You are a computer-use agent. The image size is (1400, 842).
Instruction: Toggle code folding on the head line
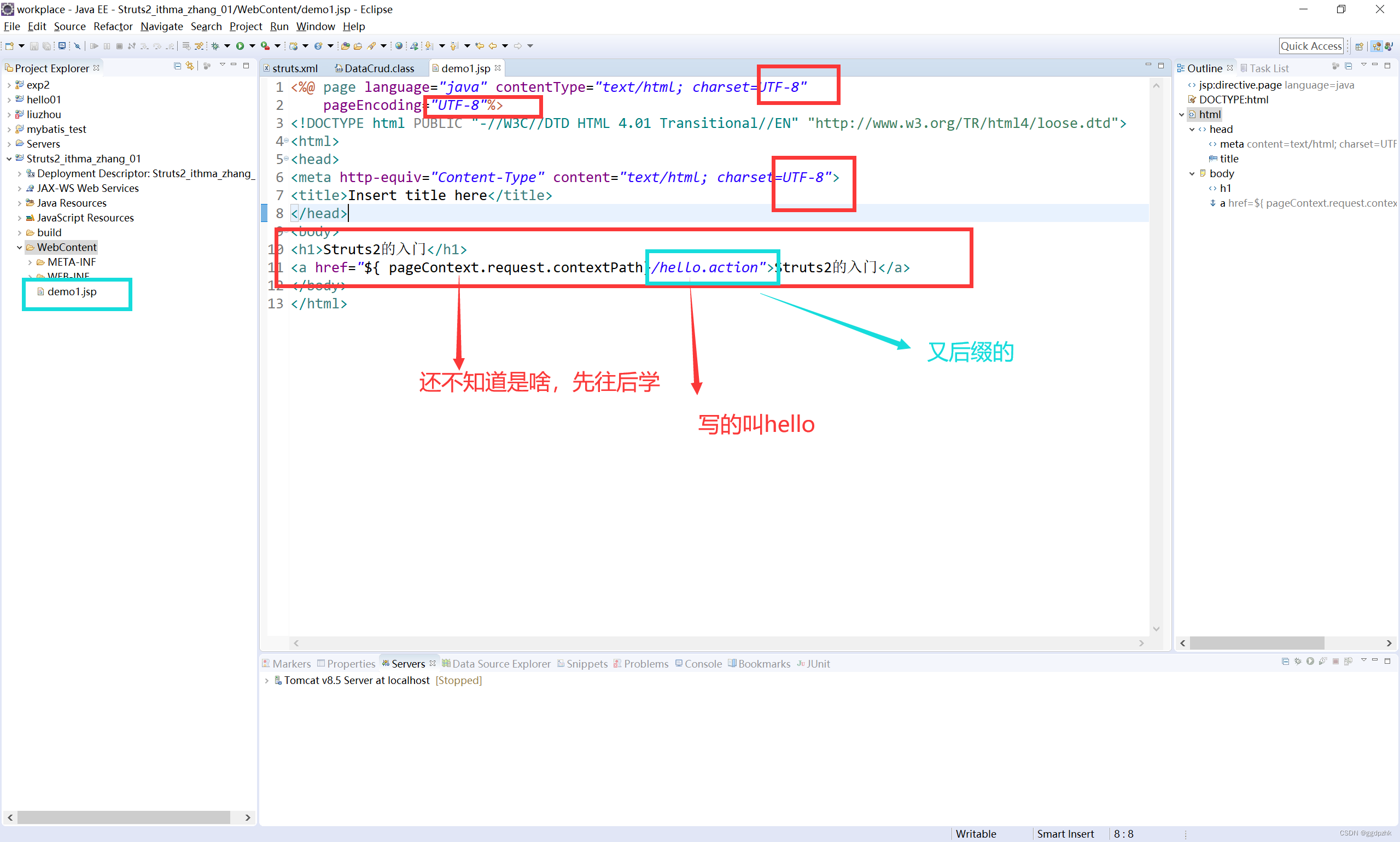(286, 159)
